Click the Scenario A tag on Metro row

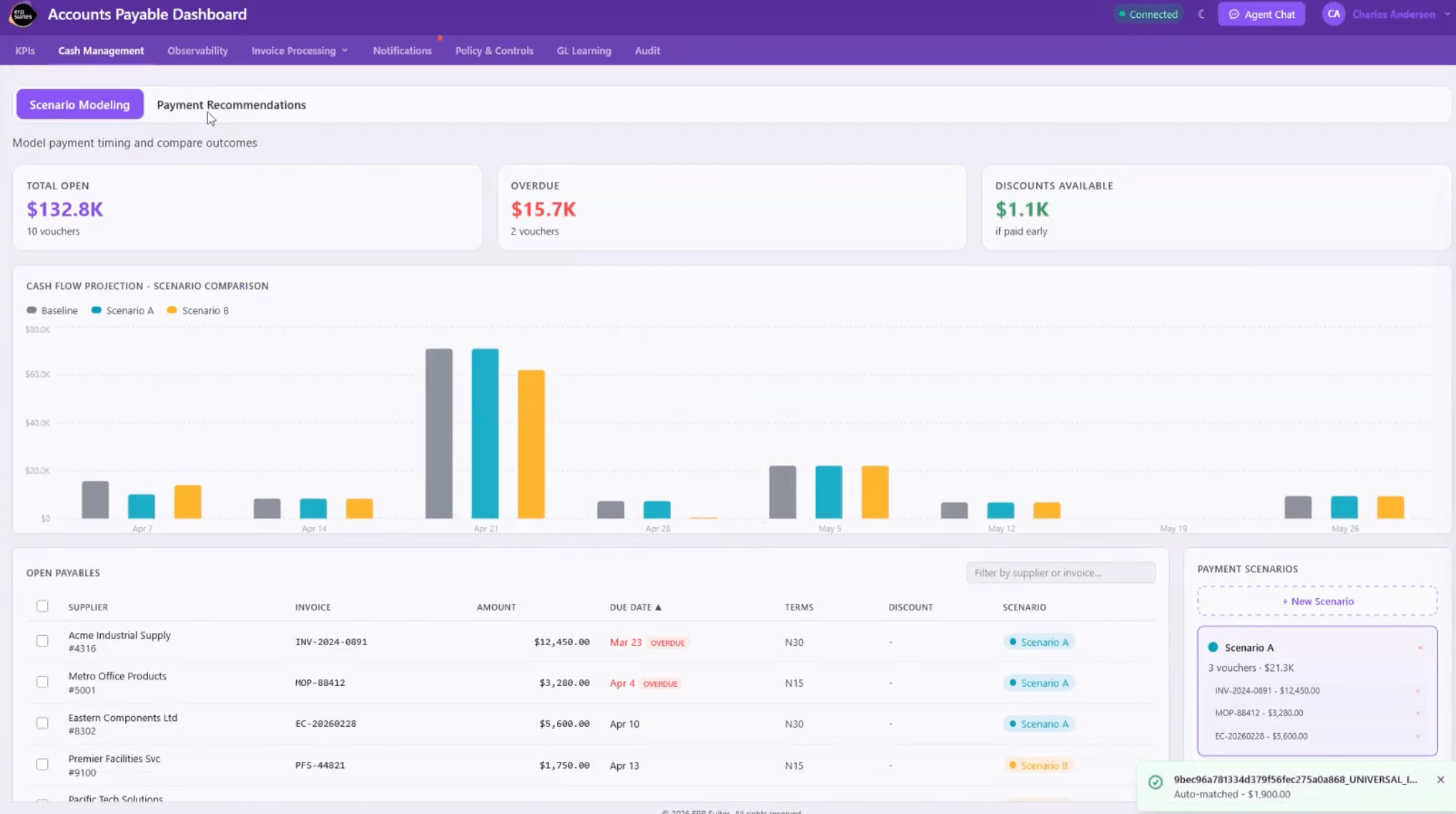point(1038,683)
